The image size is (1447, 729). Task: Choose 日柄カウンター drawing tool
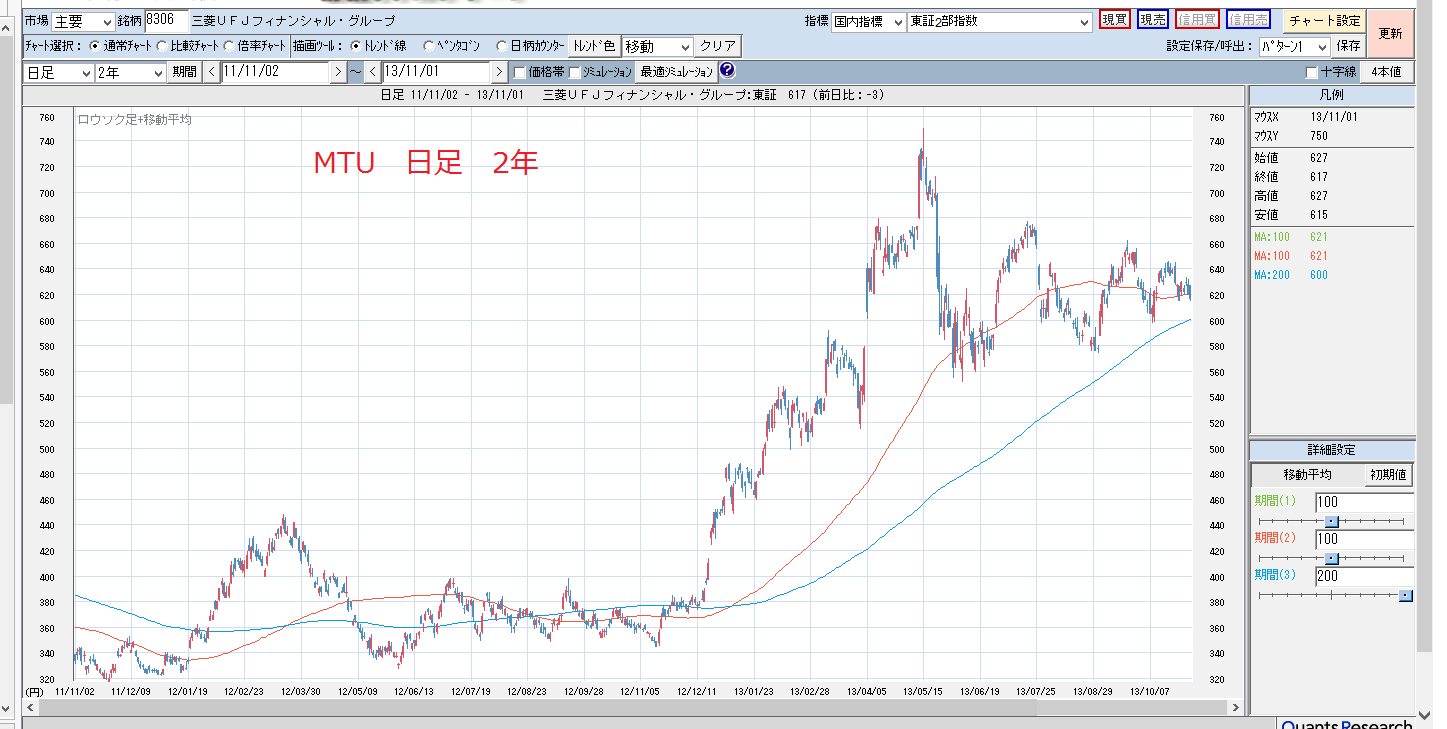[502, 46]
